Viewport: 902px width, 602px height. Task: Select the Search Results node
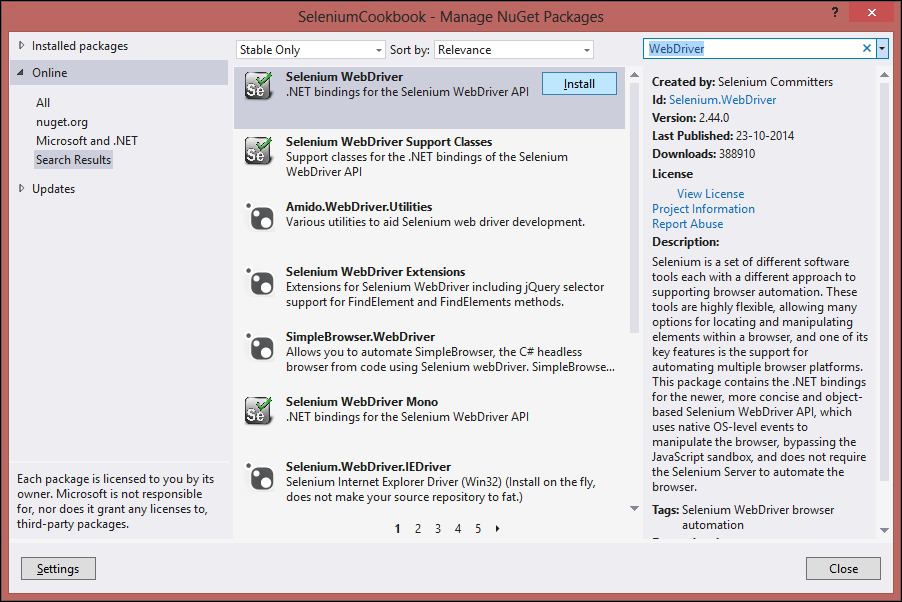coord(74,160)
